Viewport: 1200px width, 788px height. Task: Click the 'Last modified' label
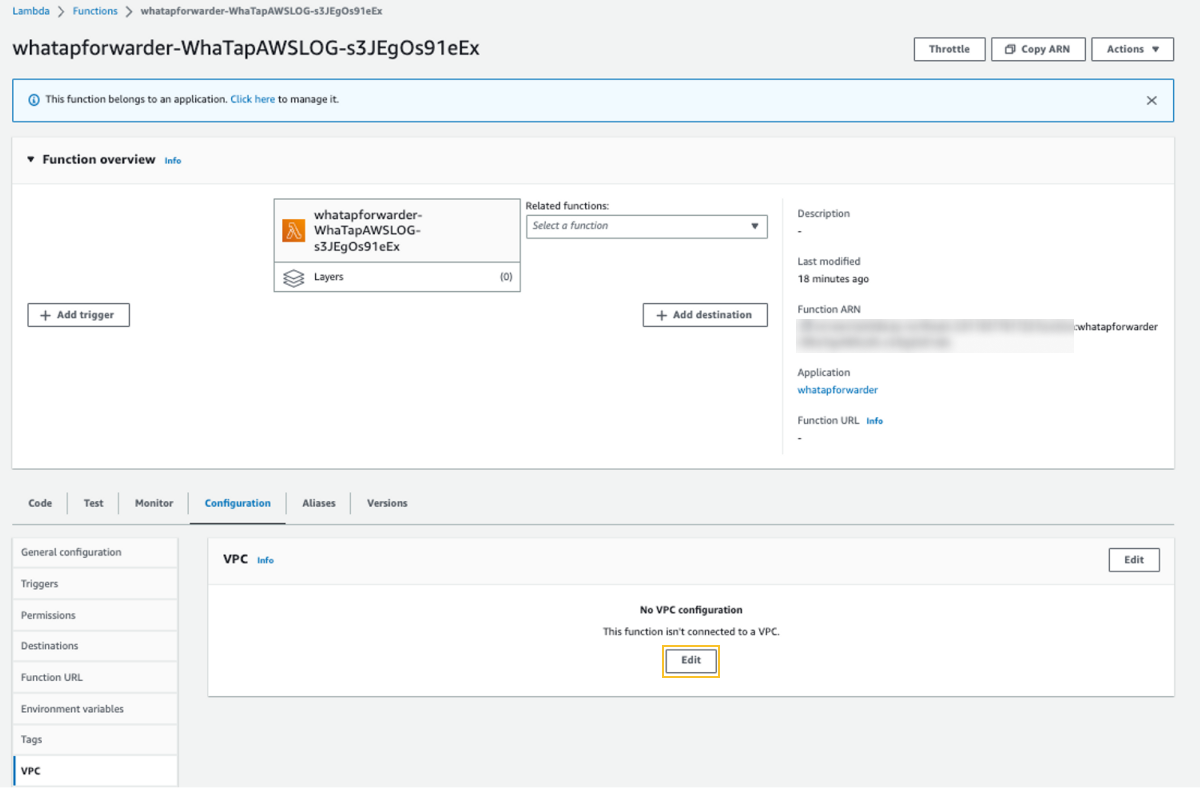click(828, 262)
